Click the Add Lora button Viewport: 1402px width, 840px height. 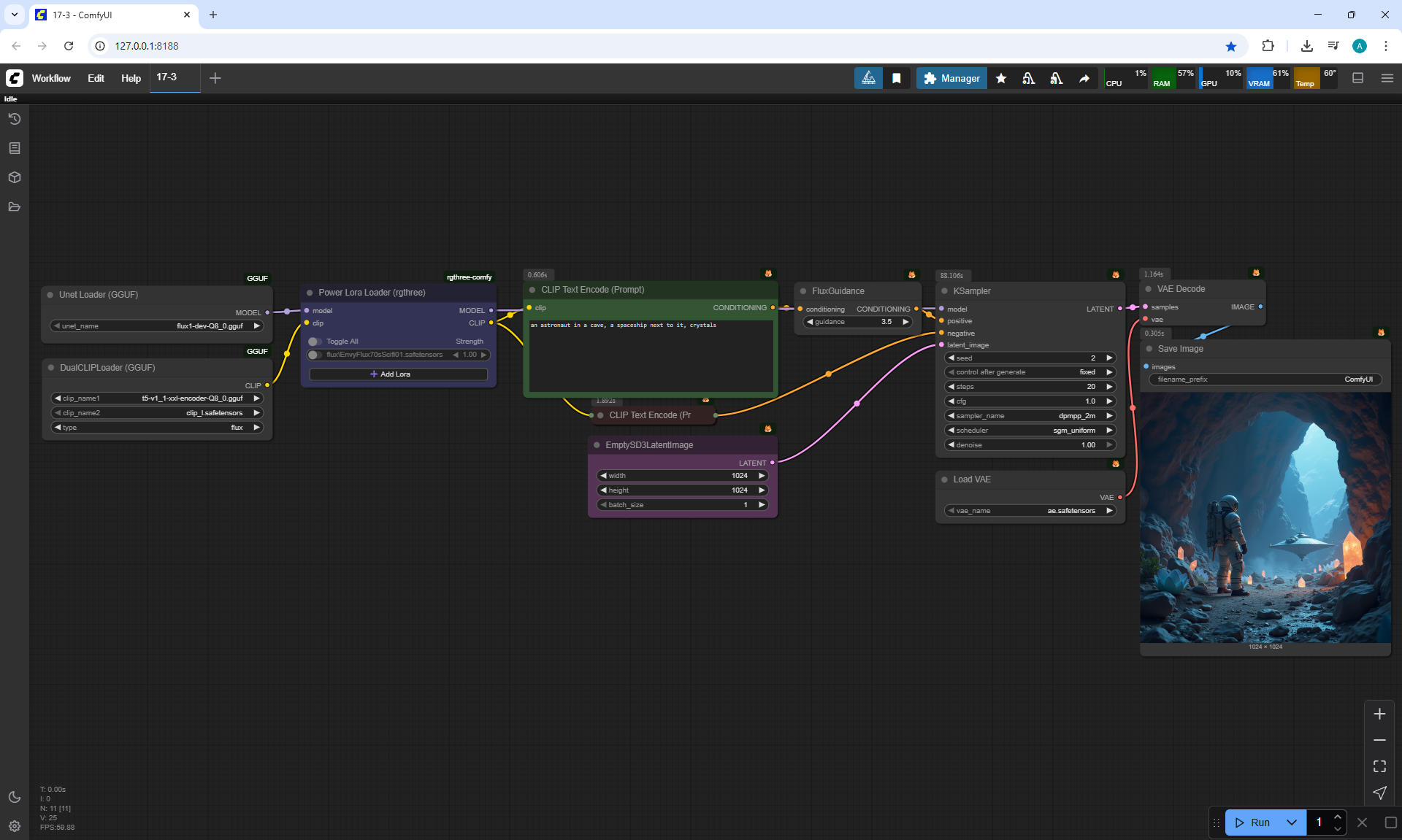[398, 374]
